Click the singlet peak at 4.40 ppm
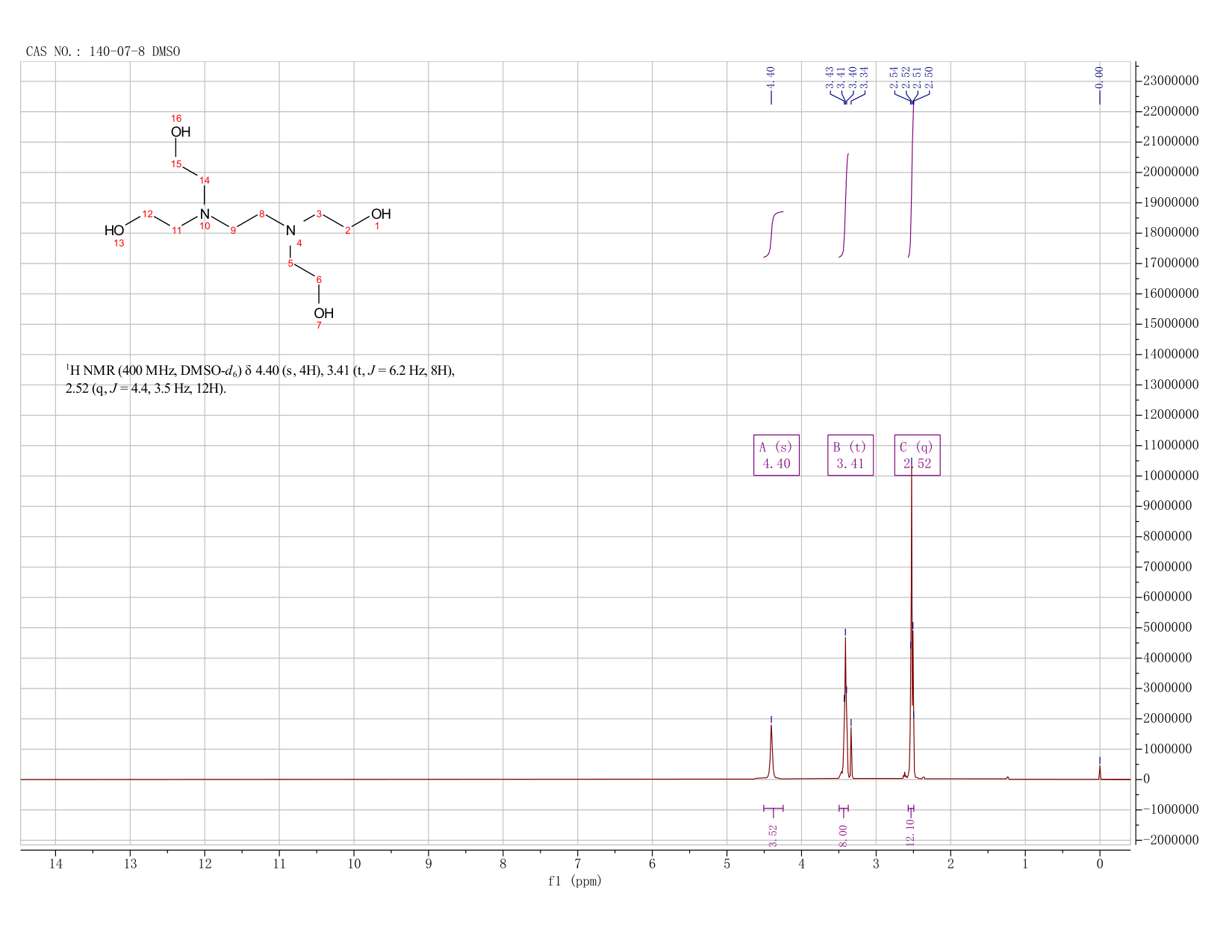This screenshot has height=952, width=1232. point(771,750)
